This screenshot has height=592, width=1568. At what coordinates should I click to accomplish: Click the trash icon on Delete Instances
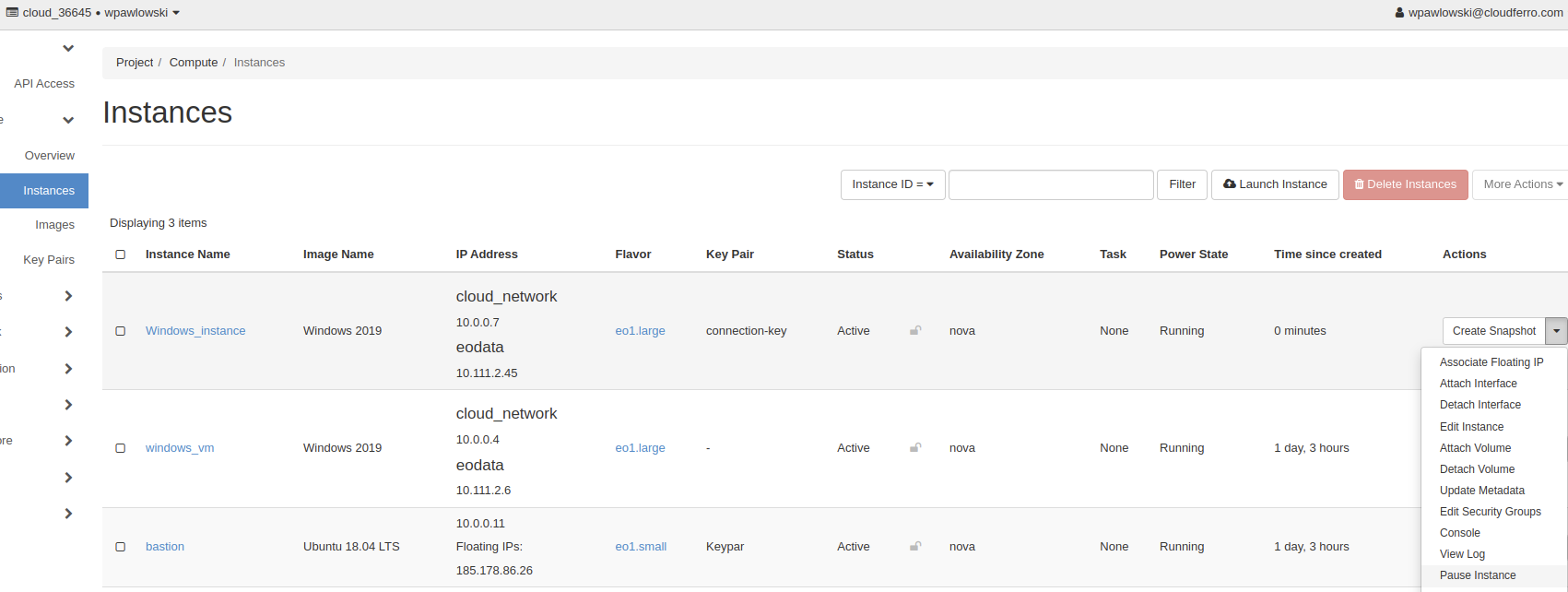tap(1359, 184)
